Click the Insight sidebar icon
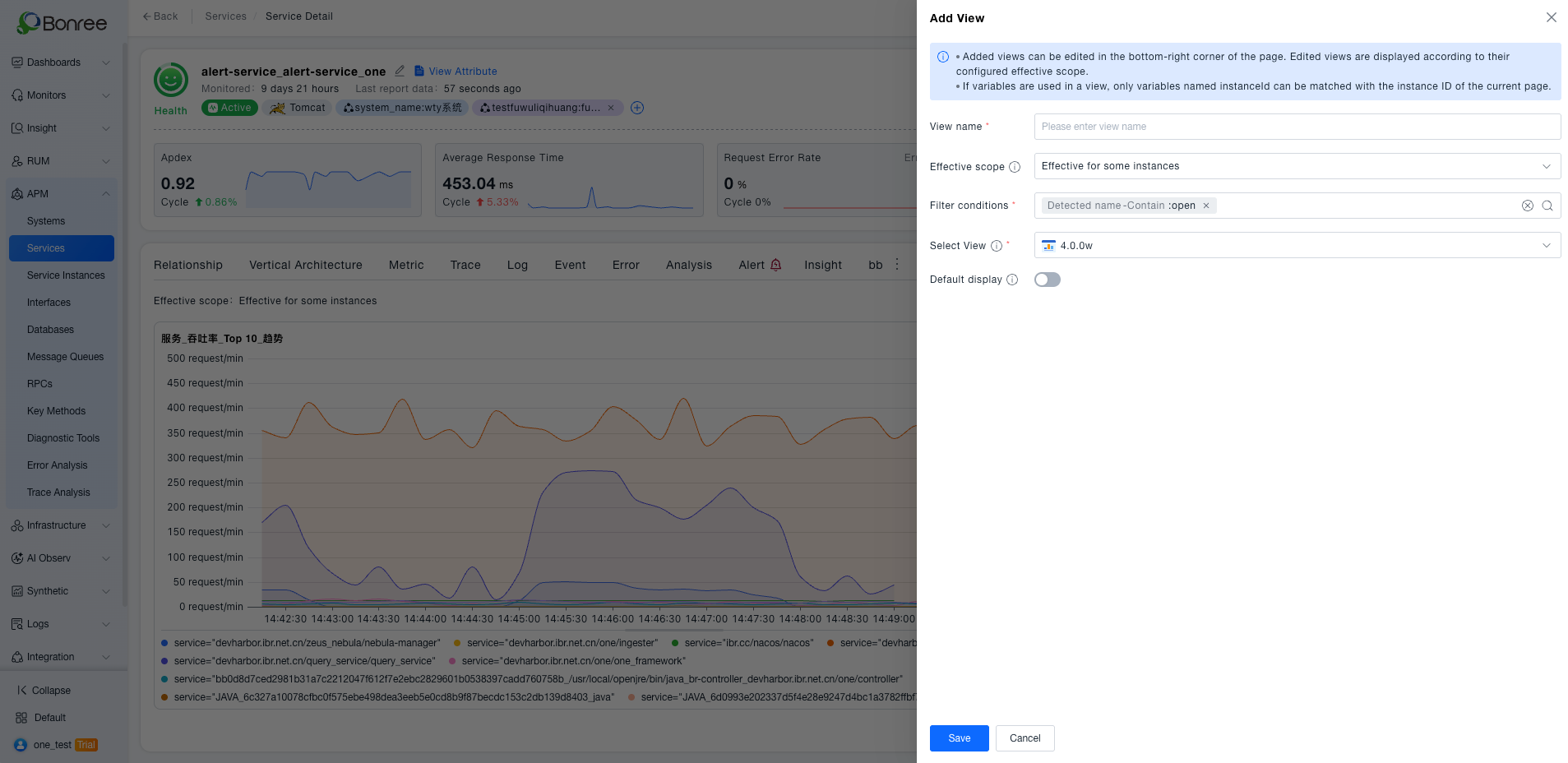1568x763 pixels. pyautogui.click(x=17, y=128)
